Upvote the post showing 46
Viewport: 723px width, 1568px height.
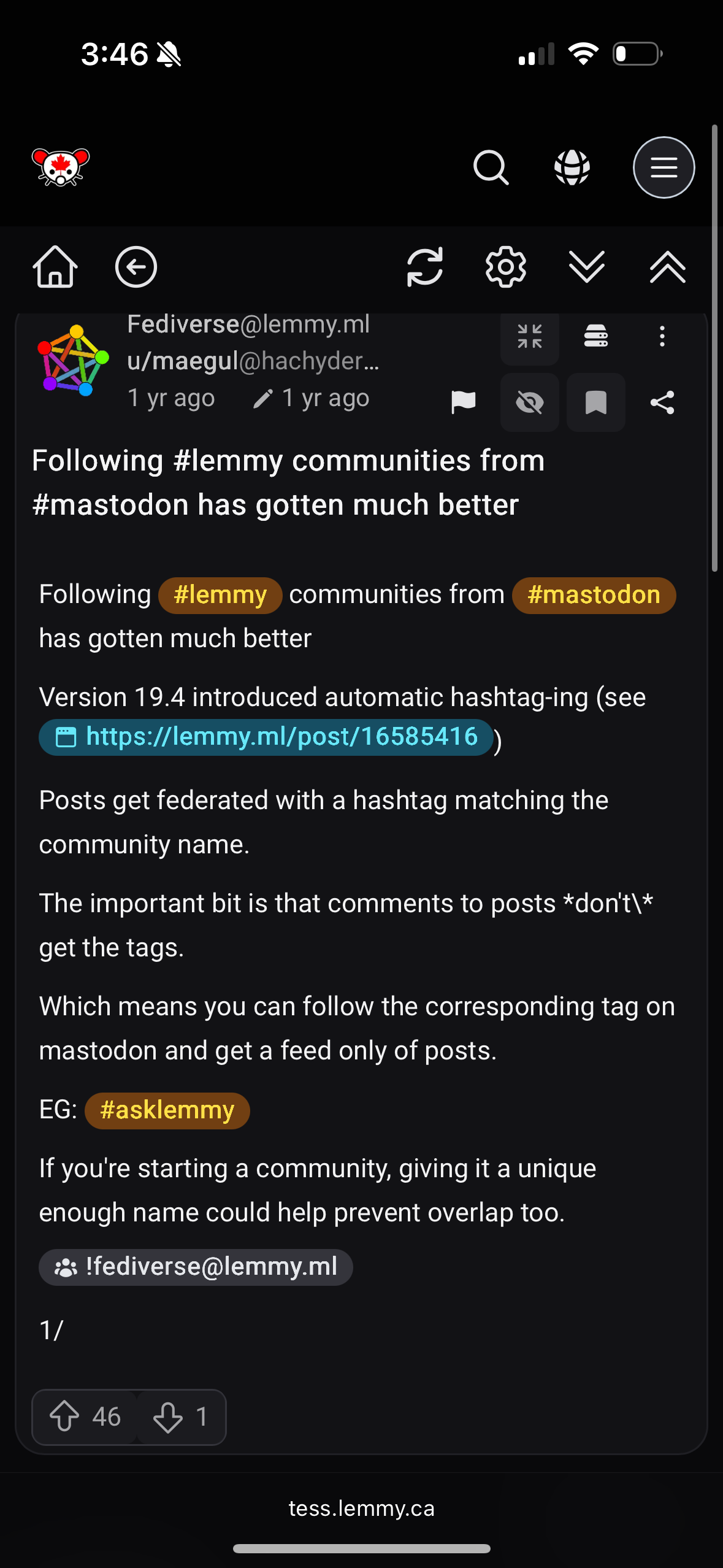click(85, 1416)
